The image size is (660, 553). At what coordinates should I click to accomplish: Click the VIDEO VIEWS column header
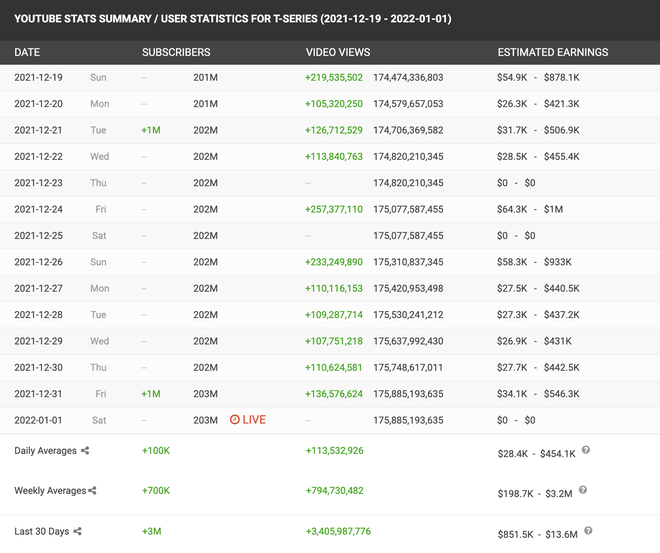338,52
